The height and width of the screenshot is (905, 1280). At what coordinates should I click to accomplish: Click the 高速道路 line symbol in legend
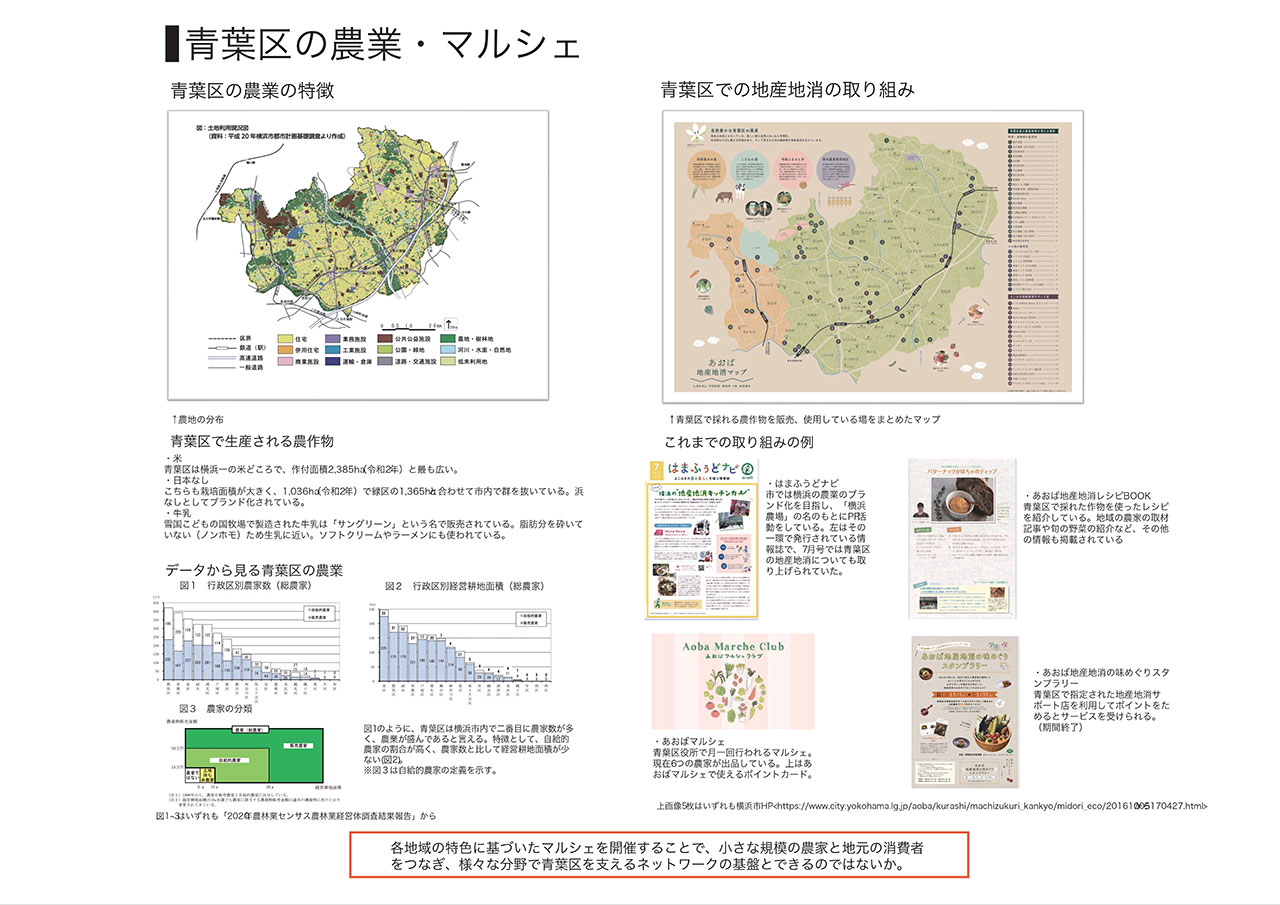point(222,358)
